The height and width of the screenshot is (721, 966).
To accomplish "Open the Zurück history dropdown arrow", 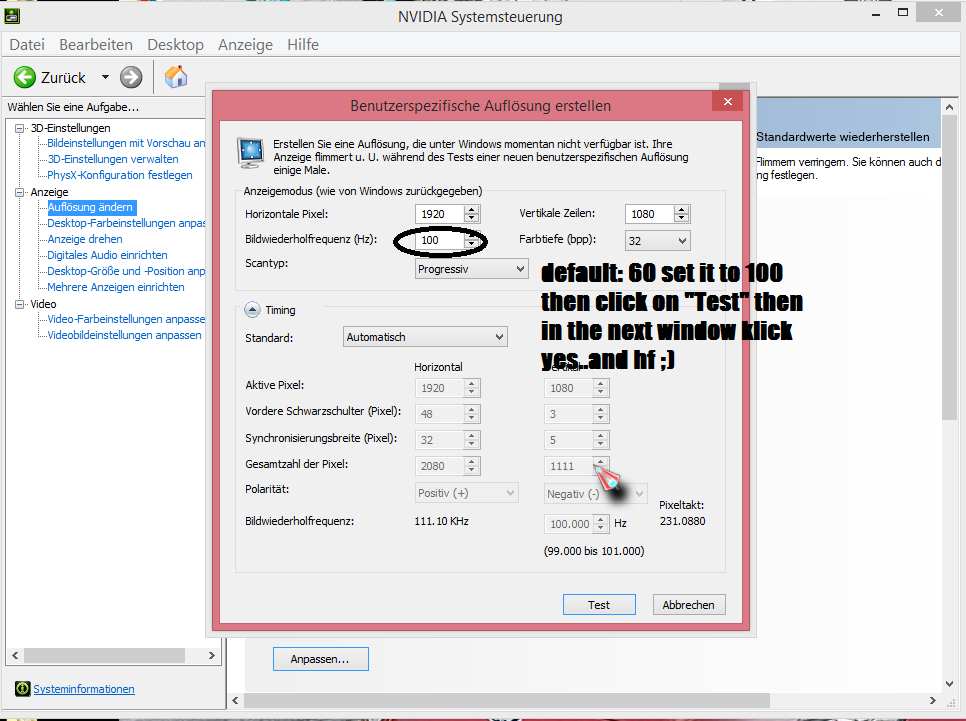I will click(x=105, y=78).
